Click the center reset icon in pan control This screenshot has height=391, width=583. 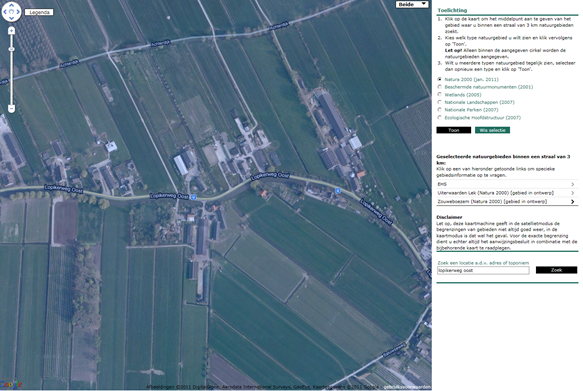[x=11, y=12]
